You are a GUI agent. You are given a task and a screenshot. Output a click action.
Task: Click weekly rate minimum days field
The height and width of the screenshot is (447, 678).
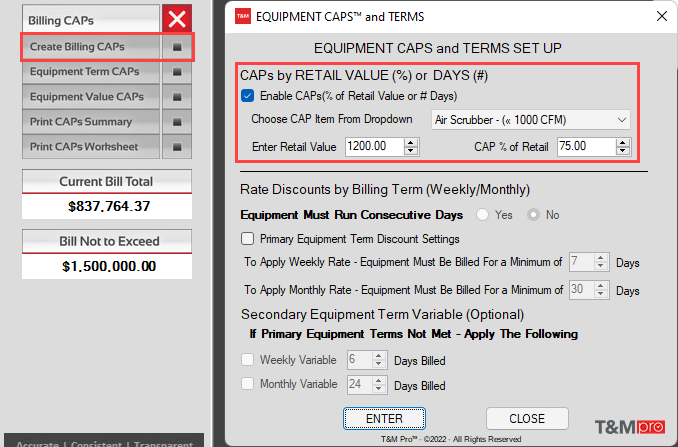click(x=581, y=262)
